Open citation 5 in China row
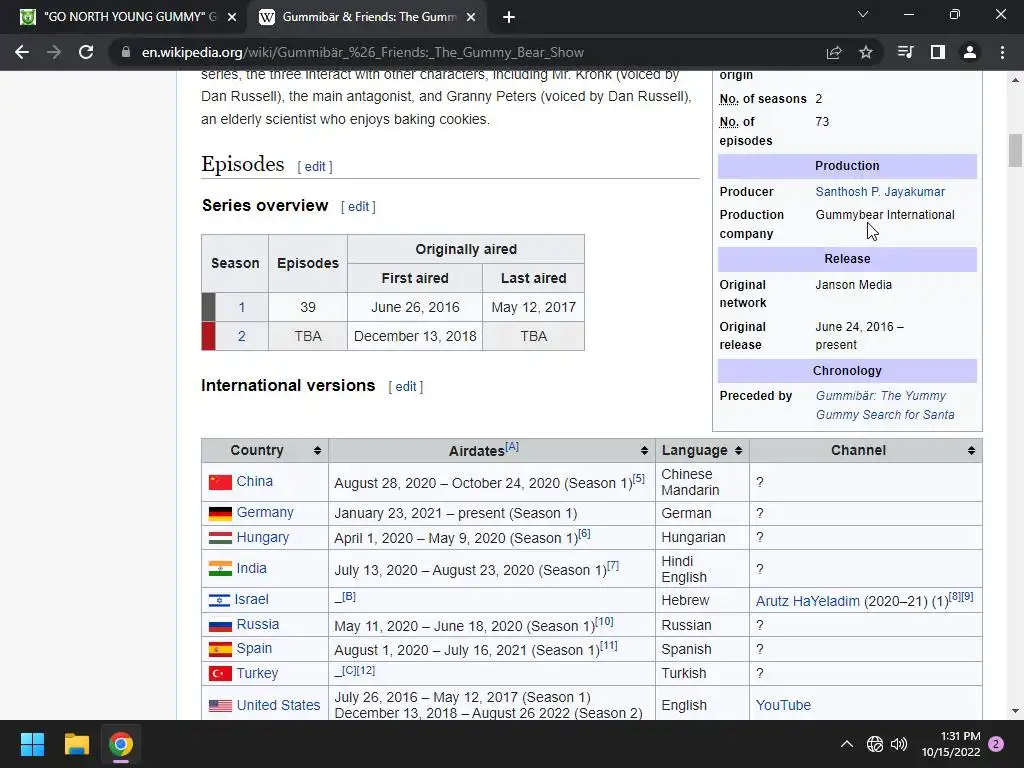Viewport: 1024px width, 768px height. point(639,479)
